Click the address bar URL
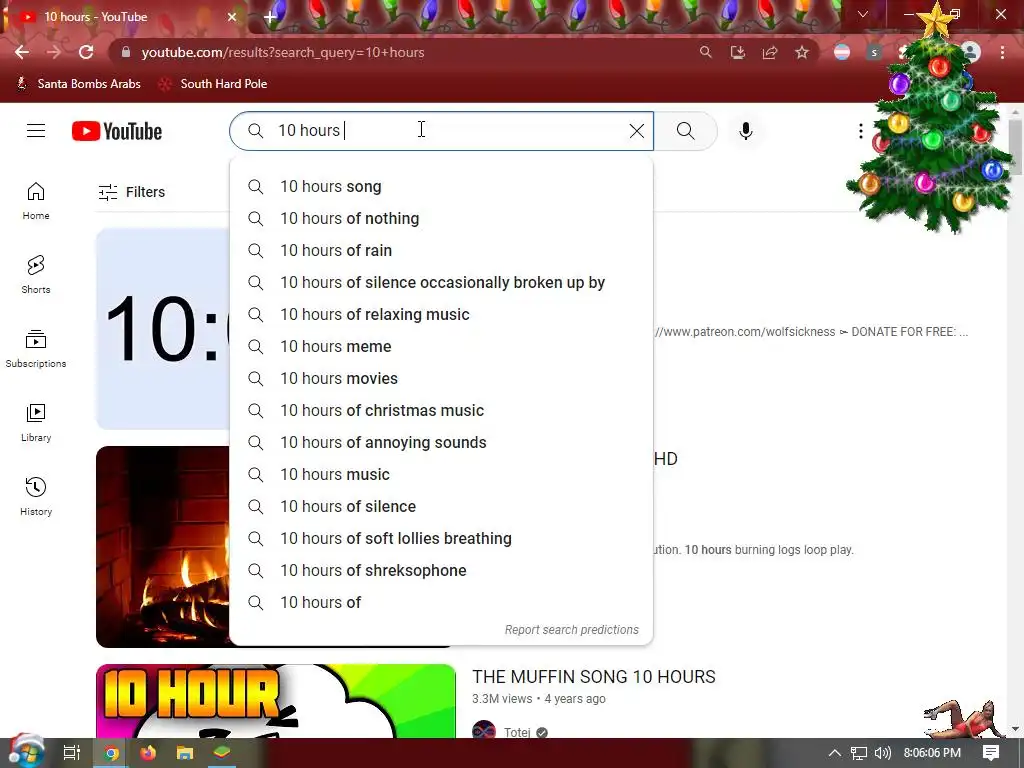The height and width of the screenshot is (768, 1024). pos(283,52)
